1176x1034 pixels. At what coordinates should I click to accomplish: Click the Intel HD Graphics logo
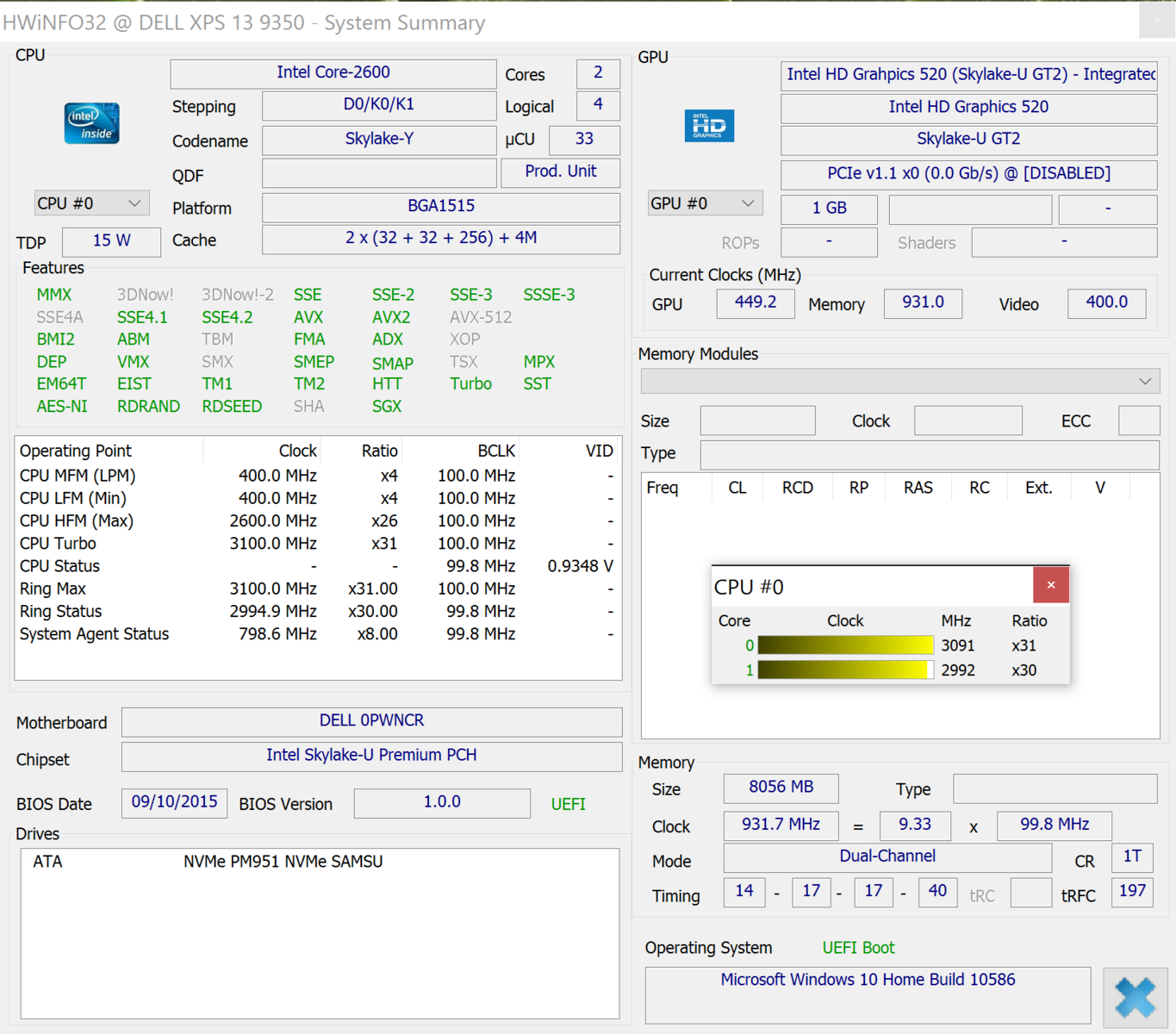(709, 126)
